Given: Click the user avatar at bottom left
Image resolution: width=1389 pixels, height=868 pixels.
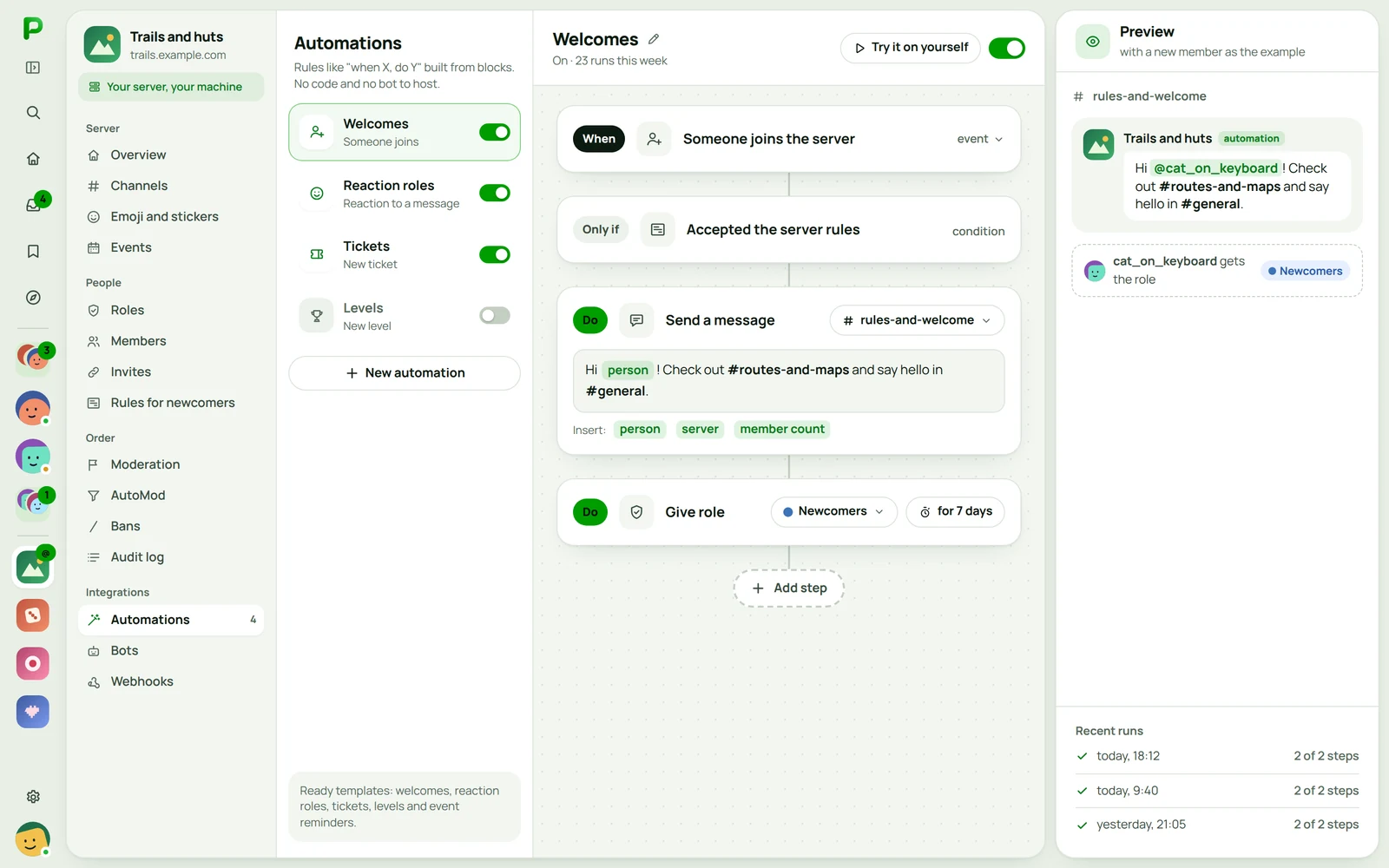Looking at the screenshot, I should [32, 839].
